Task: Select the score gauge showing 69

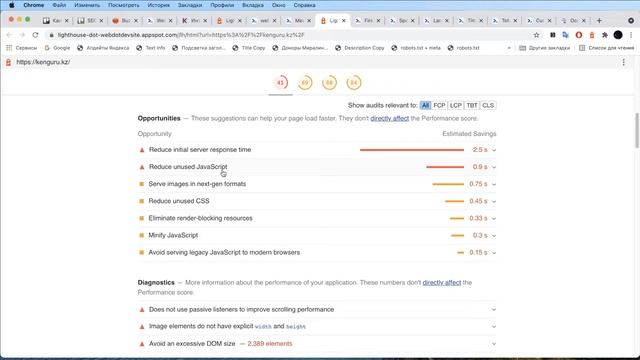Action: click(305, 82)
